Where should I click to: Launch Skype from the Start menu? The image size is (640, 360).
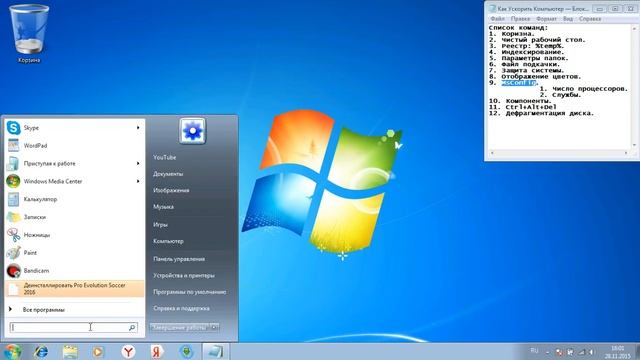tap(74, 128)
